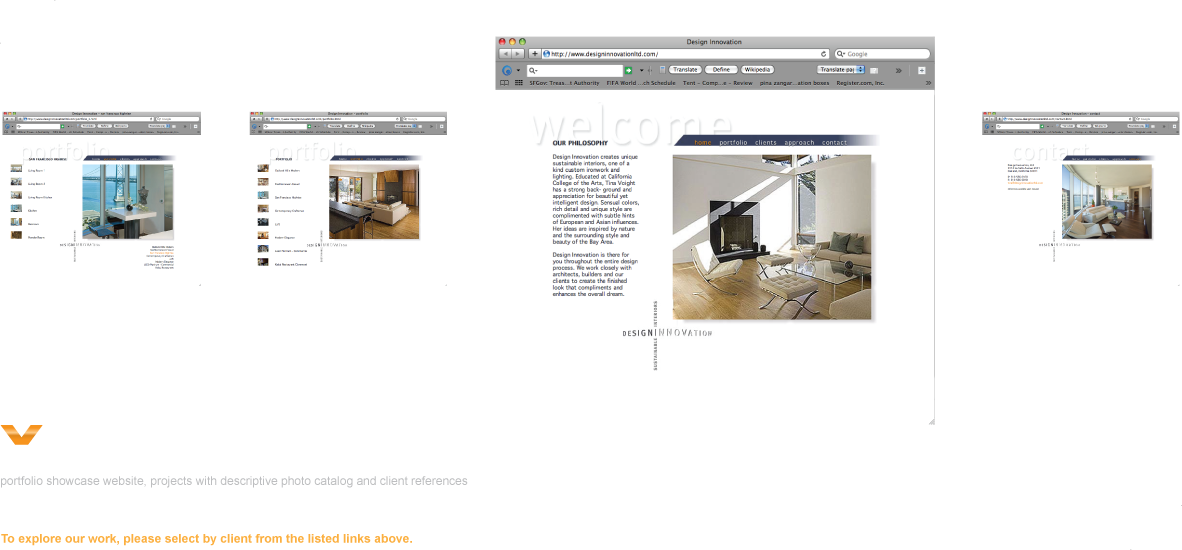Image resolution: width=1182 pixels, height=550 pixels.
Task: Select the contact tab in the welcome page
Action: 834,142
